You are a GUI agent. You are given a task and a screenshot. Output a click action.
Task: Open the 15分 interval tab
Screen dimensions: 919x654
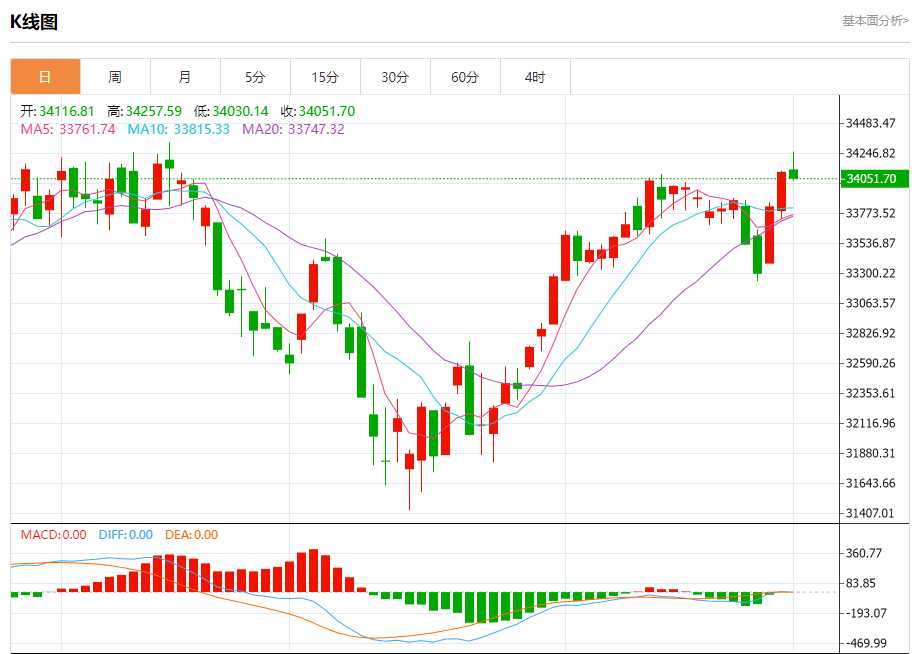pyautogui.click(x=325, y=77)
